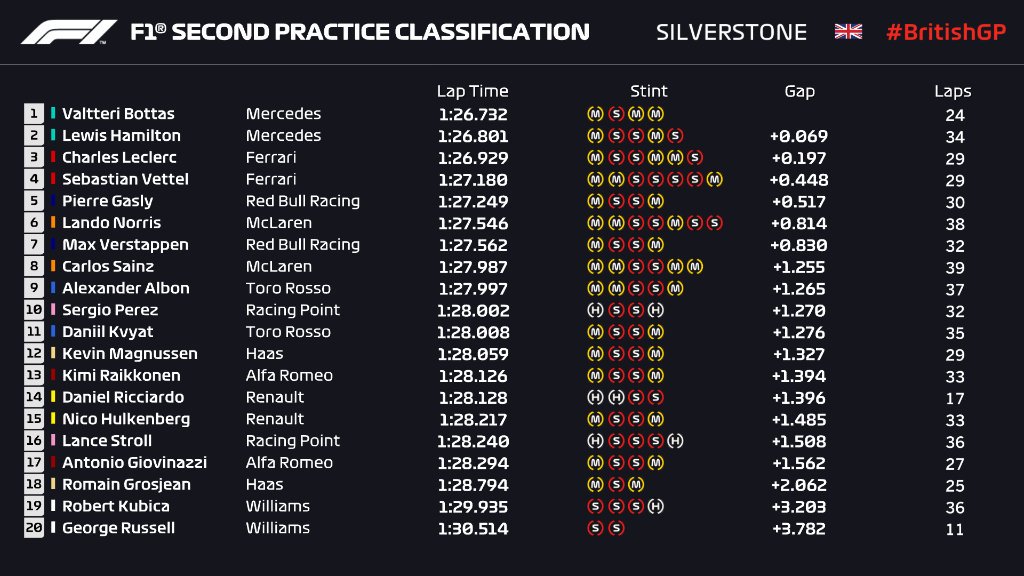Click the Laps column header

[952, 91]
